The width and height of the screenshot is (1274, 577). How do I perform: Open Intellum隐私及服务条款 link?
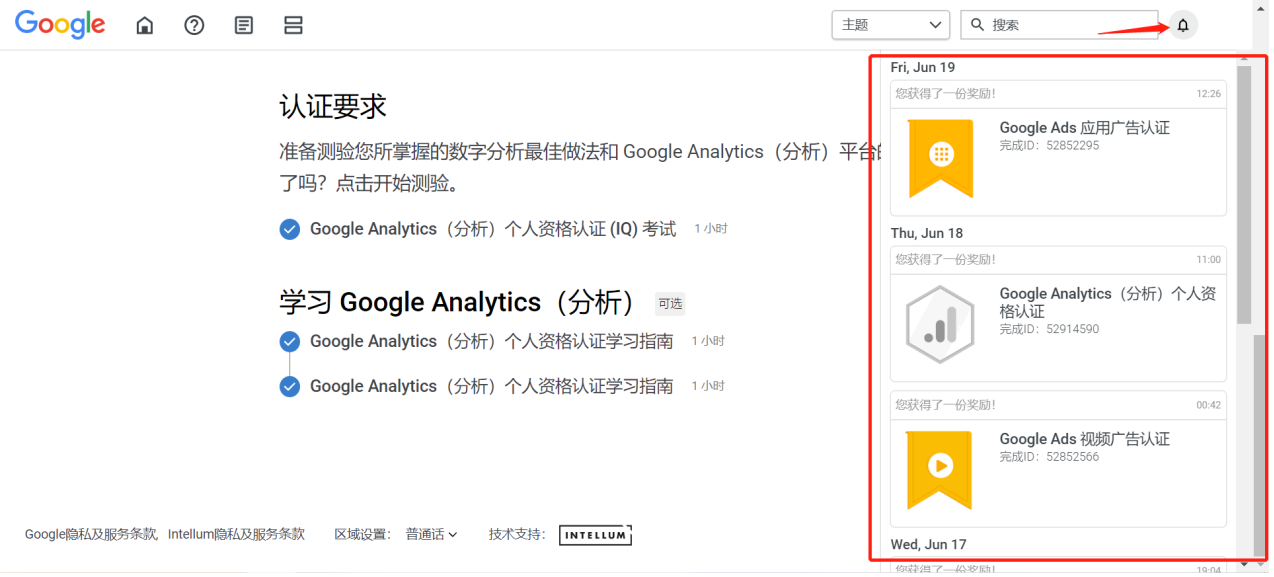click(x=236, y=535)
